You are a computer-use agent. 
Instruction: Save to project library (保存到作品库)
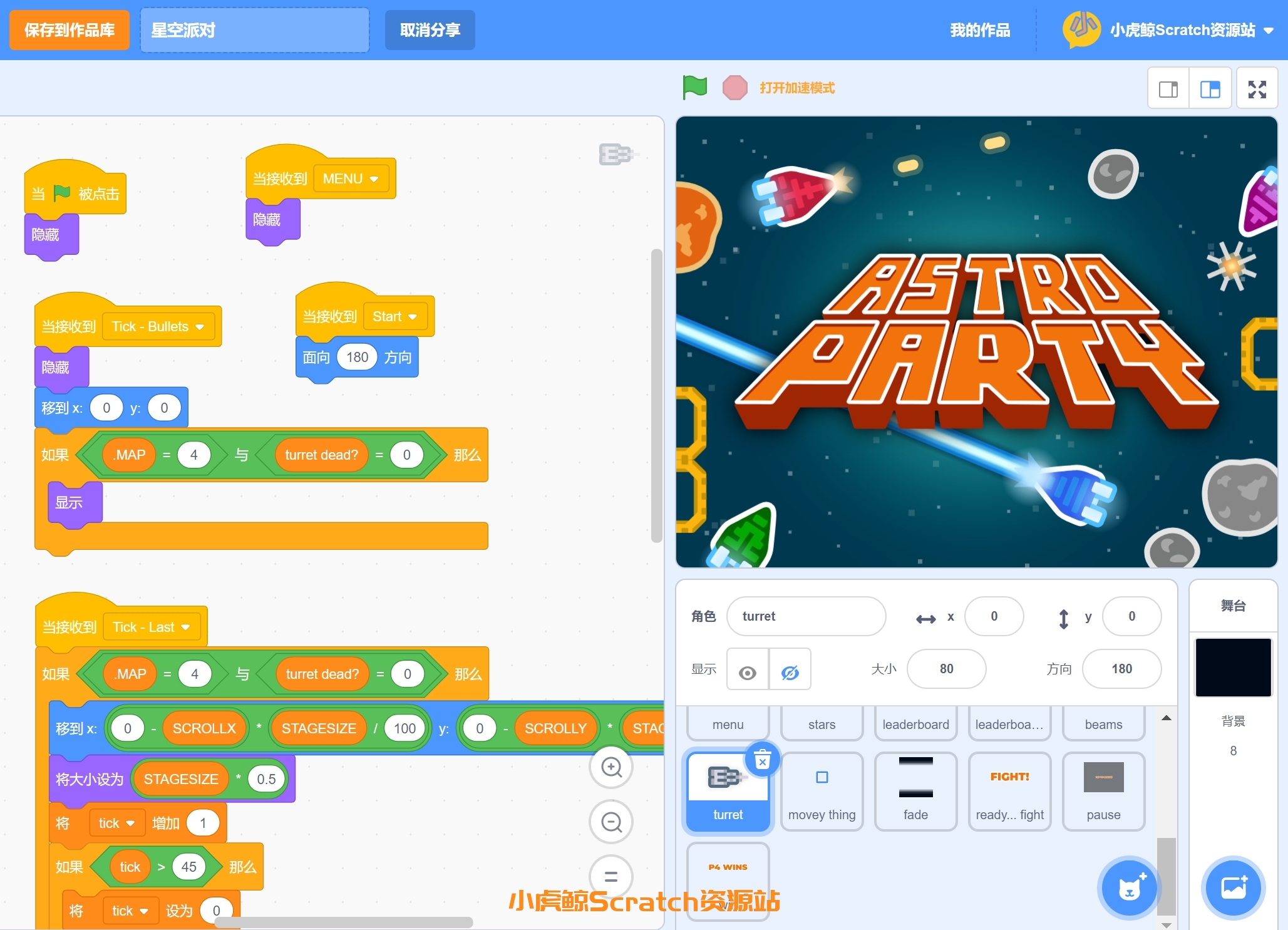click(70, 30)
